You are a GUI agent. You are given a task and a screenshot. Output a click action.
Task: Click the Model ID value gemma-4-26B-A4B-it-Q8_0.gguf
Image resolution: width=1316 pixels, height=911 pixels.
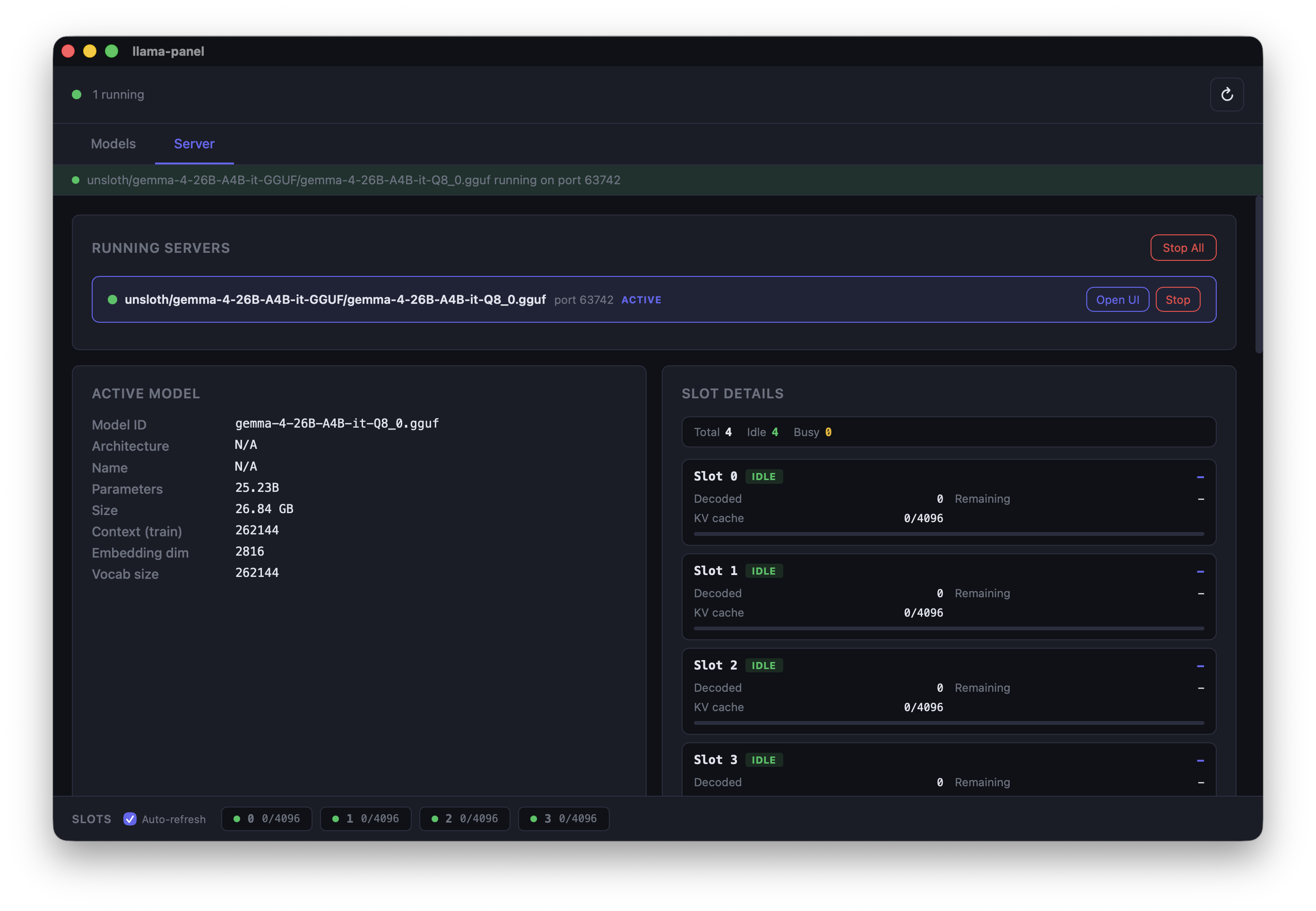(337, 423)
